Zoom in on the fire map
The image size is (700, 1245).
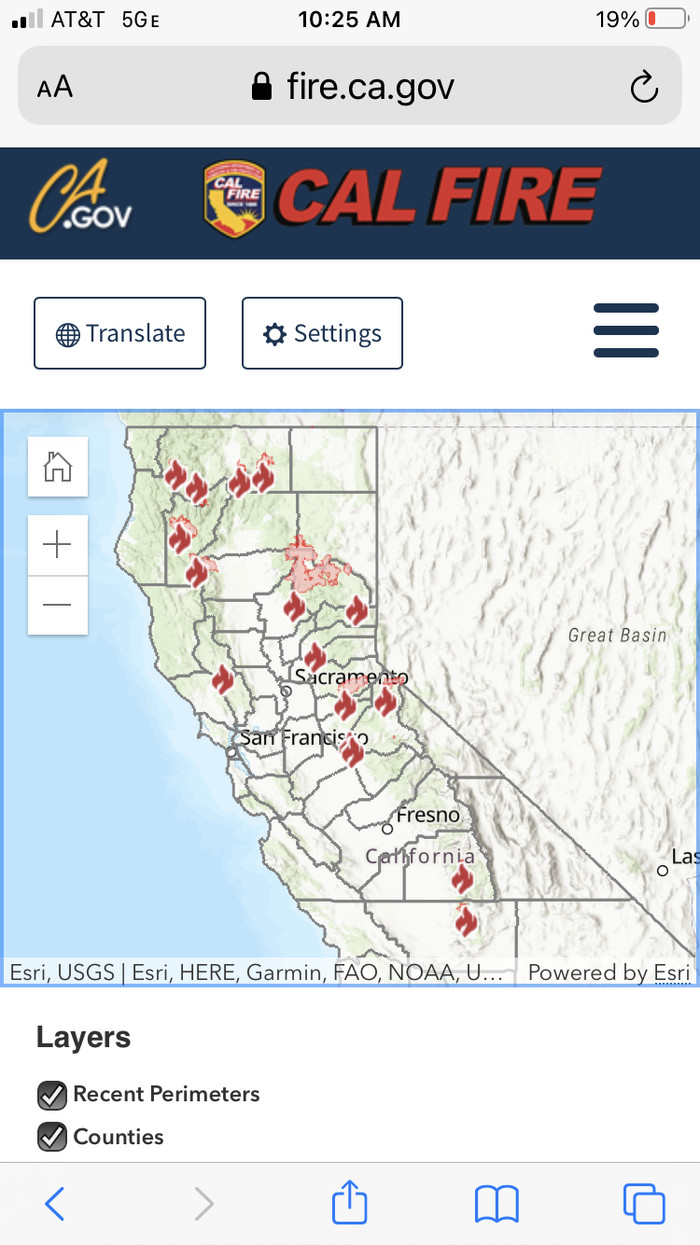(58, 545)
